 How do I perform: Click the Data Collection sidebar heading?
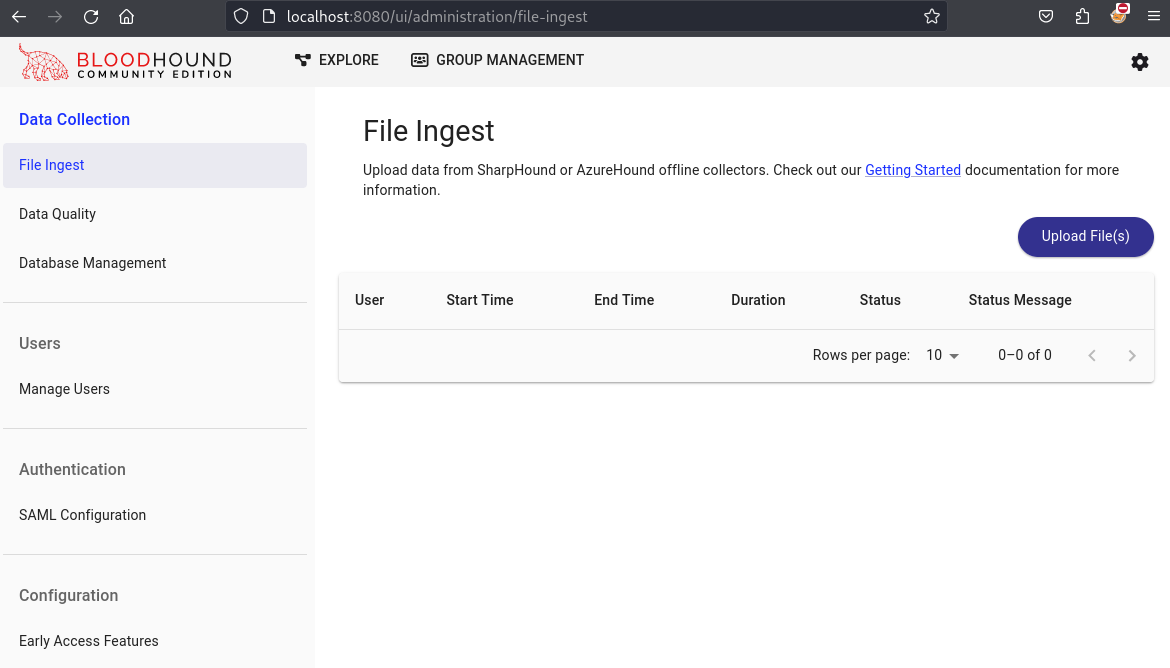point(75,119)
